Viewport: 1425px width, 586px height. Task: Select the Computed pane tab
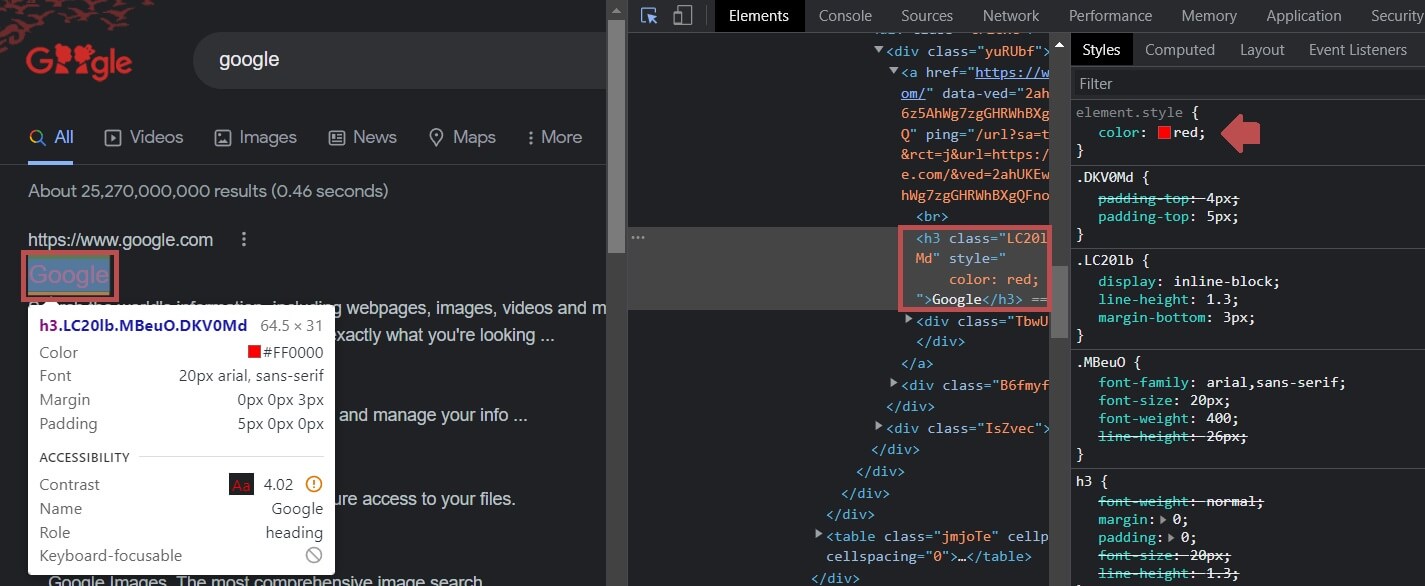1180,50
